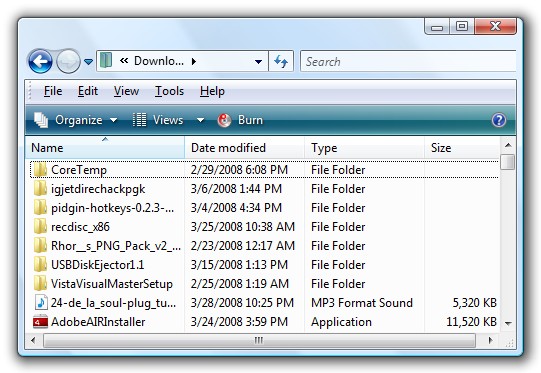Select the recdisc_x86 folder icon
541x373 pixels.
point(41,227)
